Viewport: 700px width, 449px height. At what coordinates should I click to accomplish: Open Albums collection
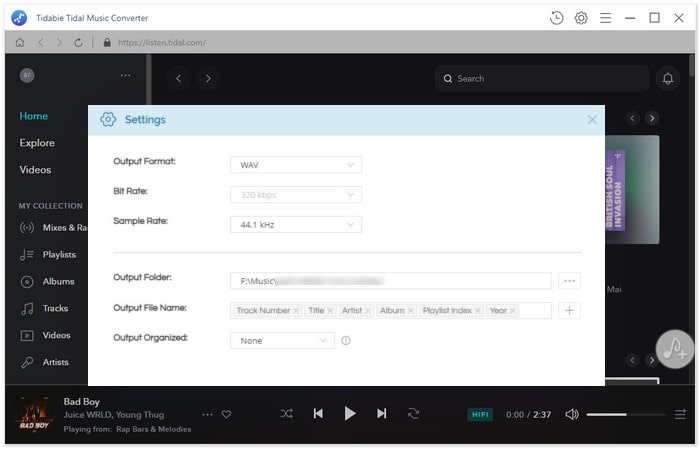pos(47,282)
